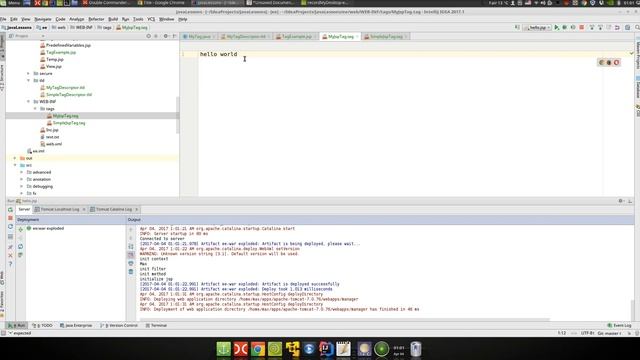Viewport: 640px width, 360px height.
Task: Click the Rerun icon in the Run panel
Action: (10, 210)
